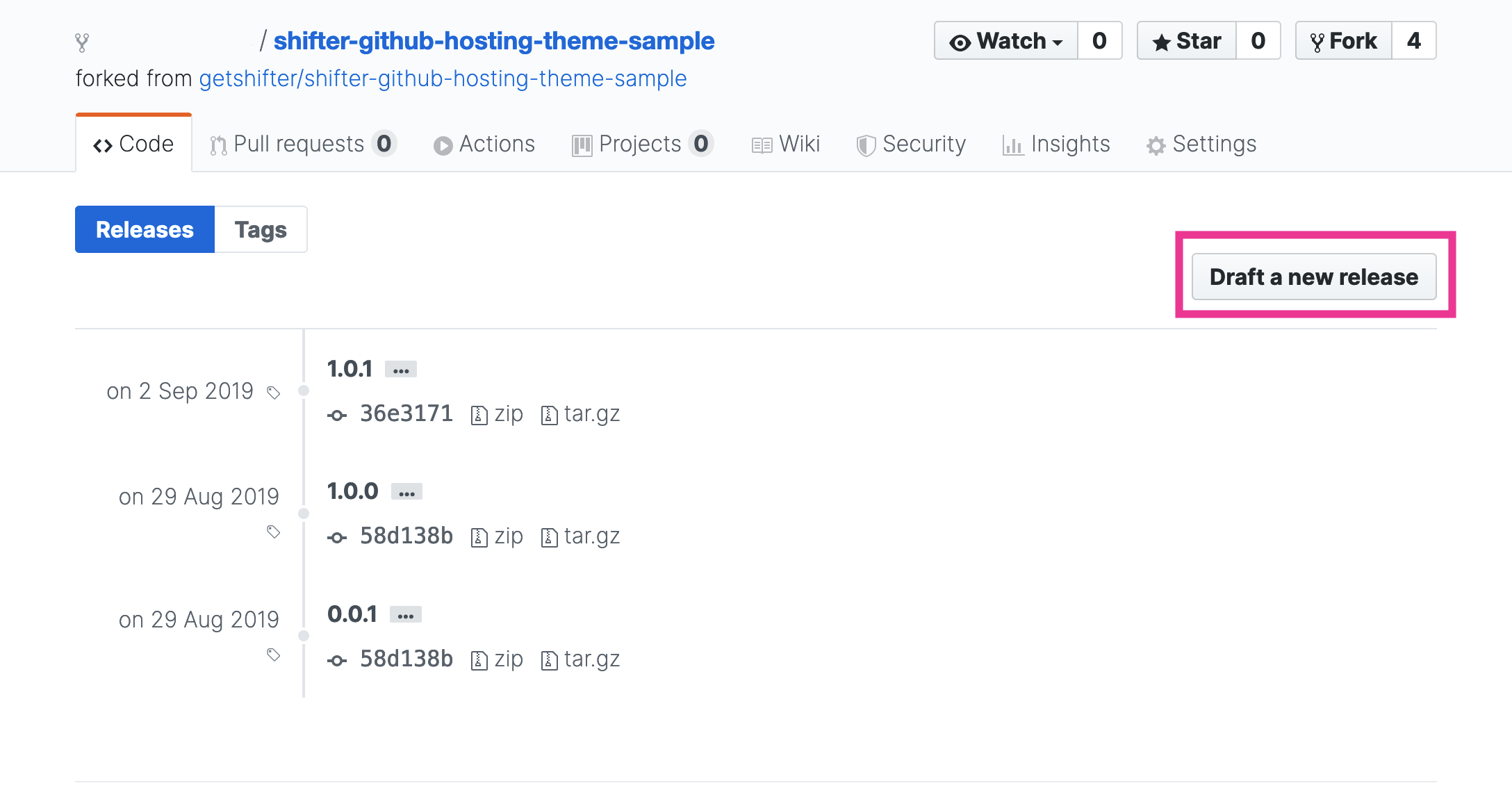Click the tag icon under the 1.0.0 date
1512x797 pixels.
pyautogui.click(x=274, y=532)
